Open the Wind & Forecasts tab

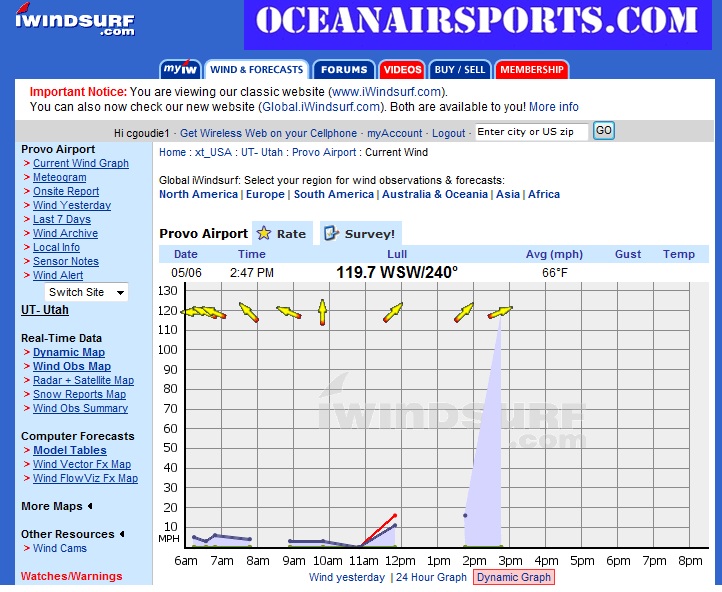[256, 70]
